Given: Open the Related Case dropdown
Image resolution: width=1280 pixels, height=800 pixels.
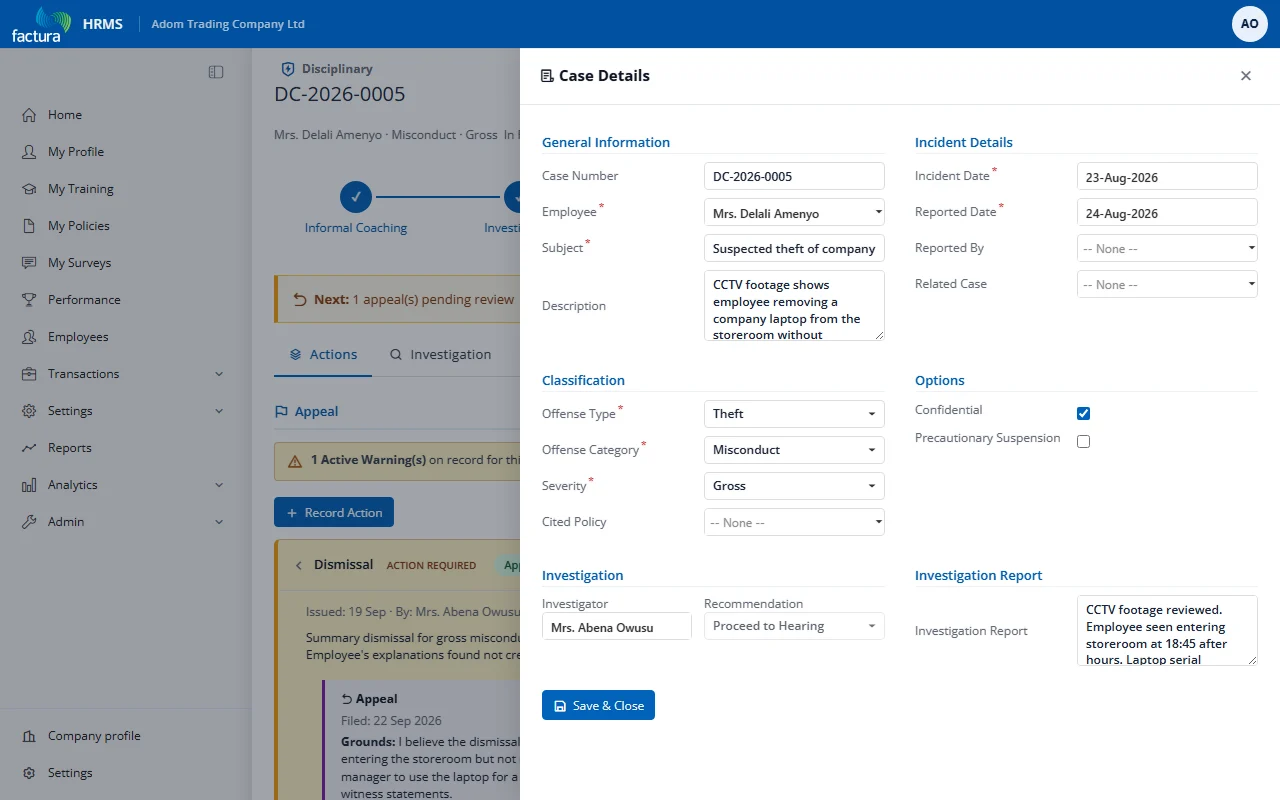Looking at the screenshot, I should pyautogui.click(x=1167, y=284).
